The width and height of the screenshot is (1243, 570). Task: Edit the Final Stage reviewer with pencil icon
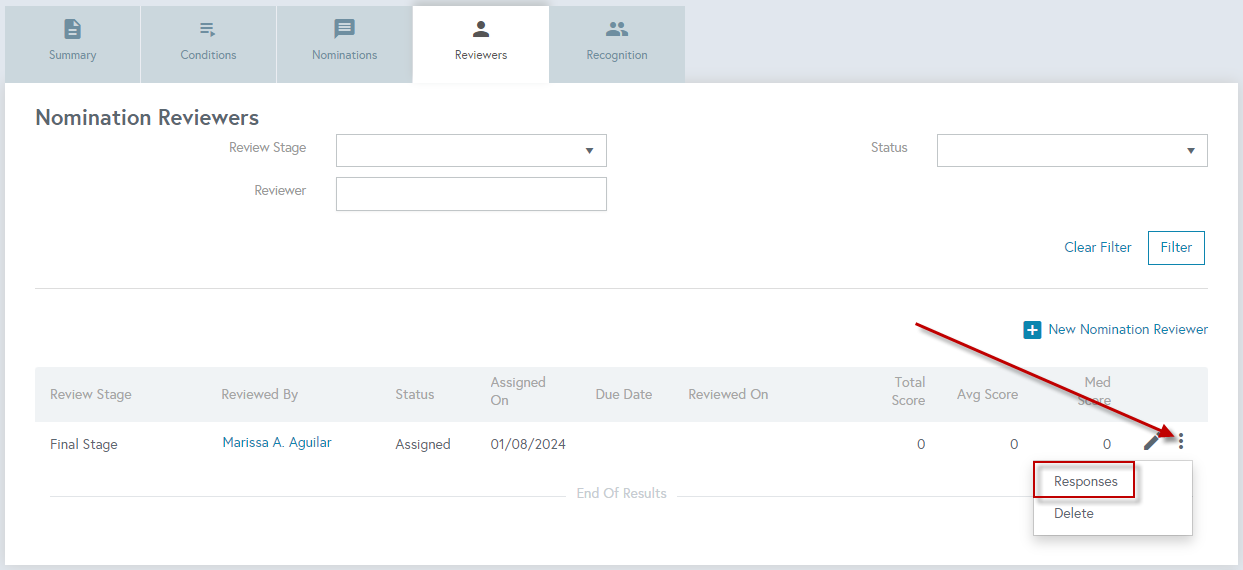[1152, 441]
